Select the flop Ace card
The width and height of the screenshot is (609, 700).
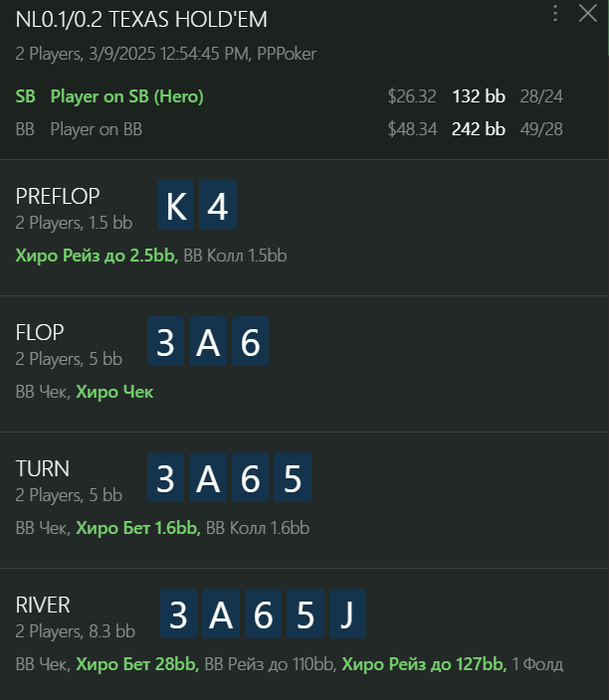pyautogui.click(x=208, y=341)
